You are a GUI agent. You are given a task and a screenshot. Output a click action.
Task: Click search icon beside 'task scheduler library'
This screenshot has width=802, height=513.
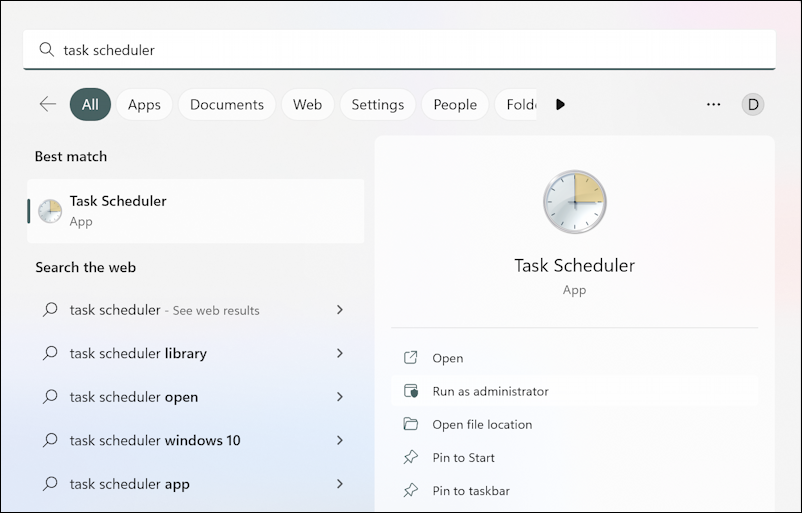pyautogui.click(x=50, y=353)
